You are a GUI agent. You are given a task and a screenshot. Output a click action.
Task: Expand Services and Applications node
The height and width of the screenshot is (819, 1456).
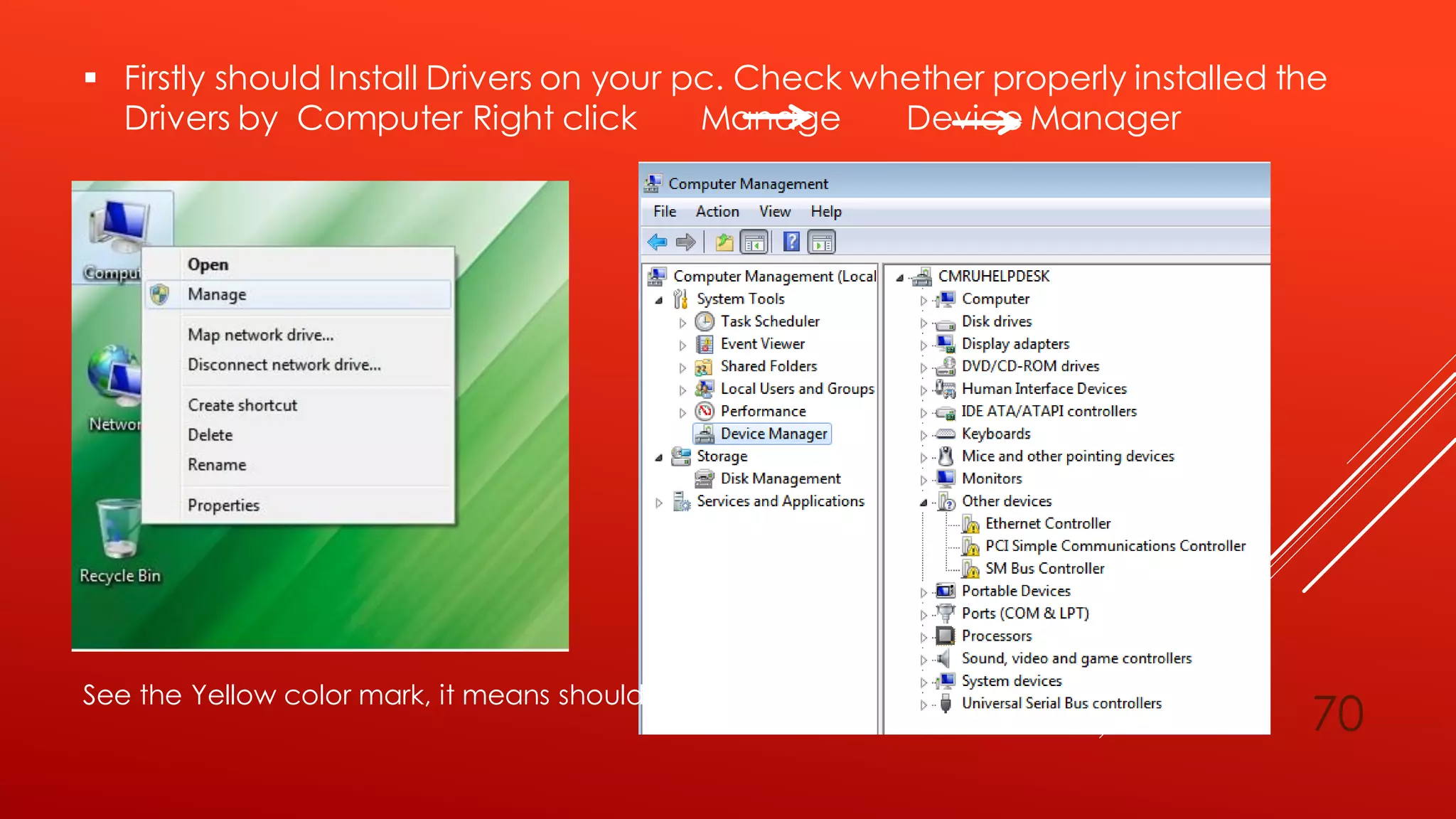coord(659,503)
